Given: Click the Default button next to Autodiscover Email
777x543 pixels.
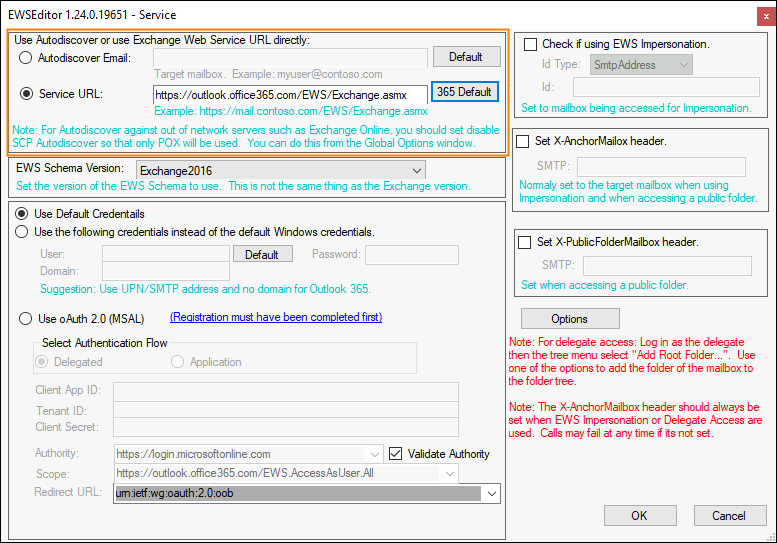Looking at the screenshot, I should pyautogui.click(x=466, y=57).
